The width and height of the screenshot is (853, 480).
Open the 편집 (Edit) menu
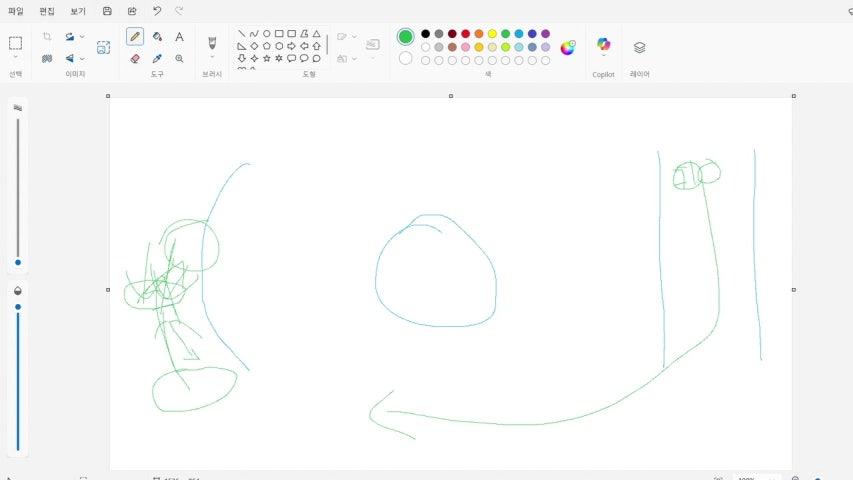click(47, 11)
